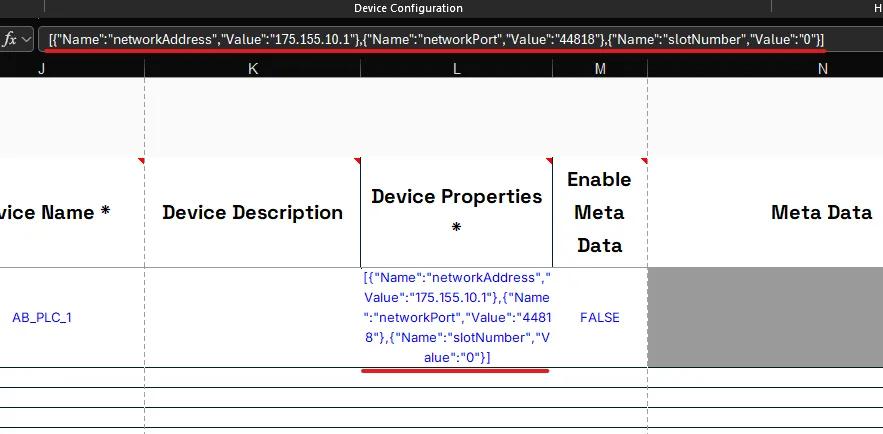Select column N header

point(765,69)
